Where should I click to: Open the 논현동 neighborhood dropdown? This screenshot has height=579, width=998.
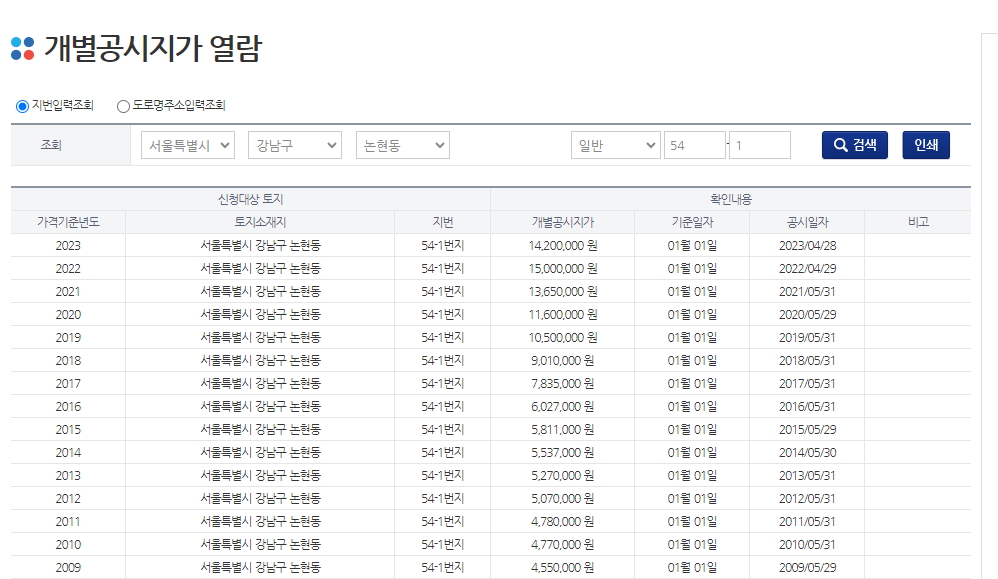coord(402,144)
